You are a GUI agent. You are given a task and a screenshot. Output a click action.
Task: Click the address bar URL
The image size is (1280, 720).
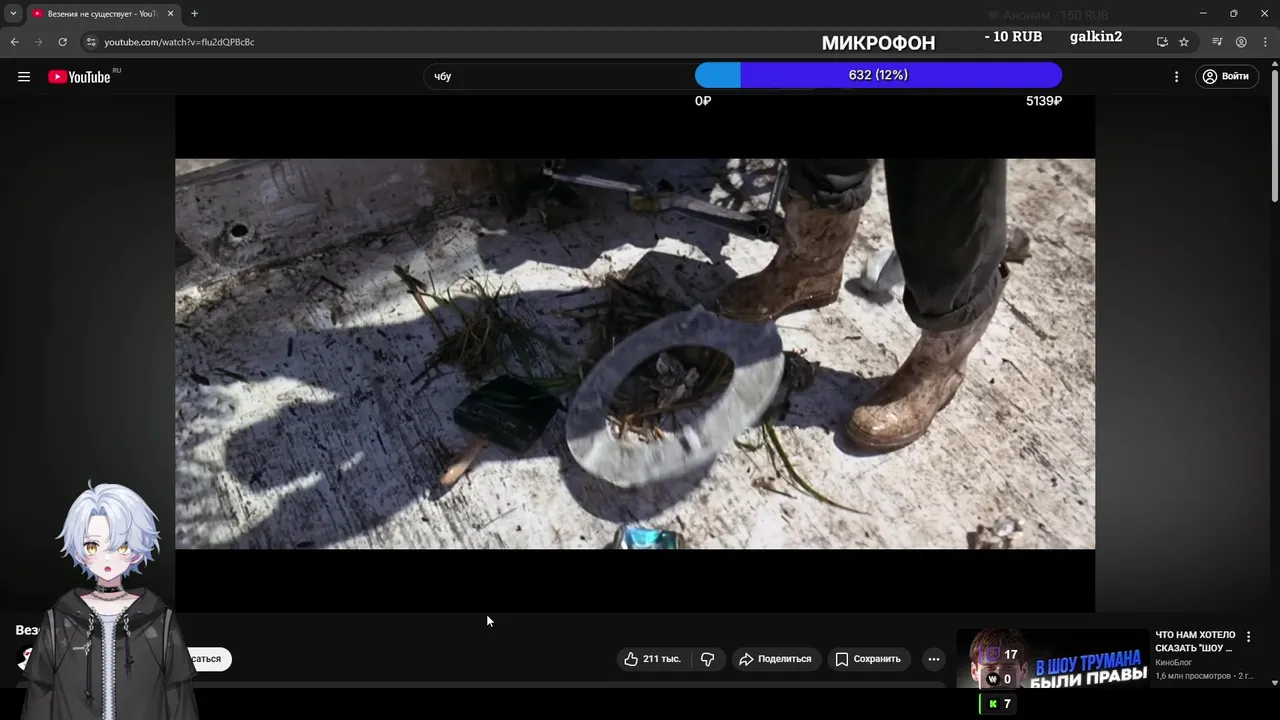pos(179,42)
